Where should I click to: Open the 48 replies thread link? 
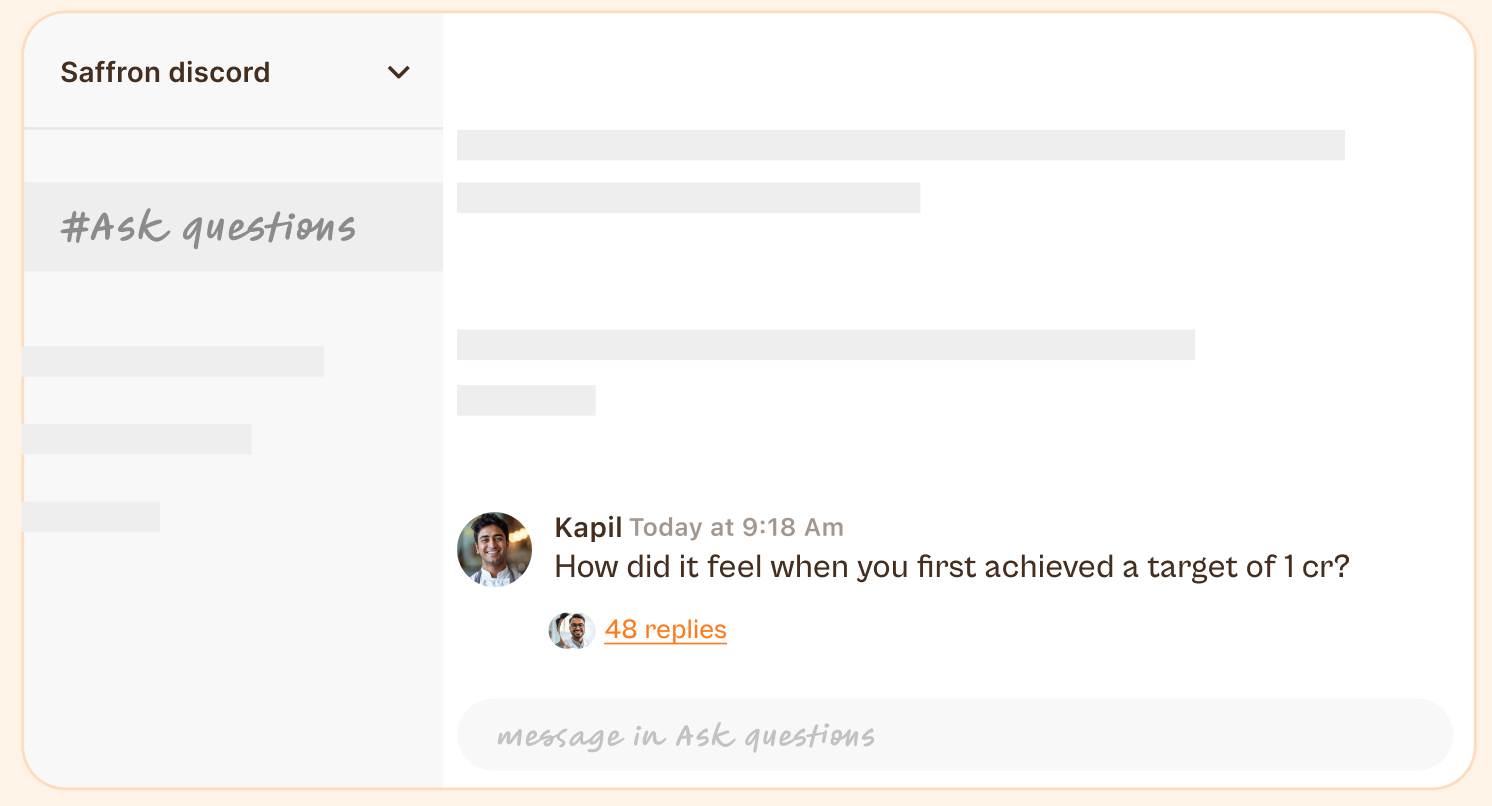665,629
